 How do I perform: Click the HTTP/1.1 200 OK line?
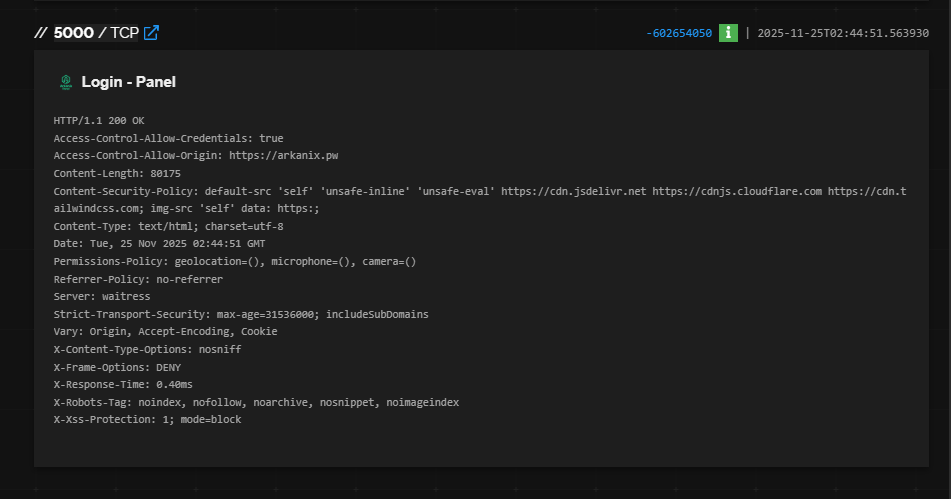click(x=99, y=121)
